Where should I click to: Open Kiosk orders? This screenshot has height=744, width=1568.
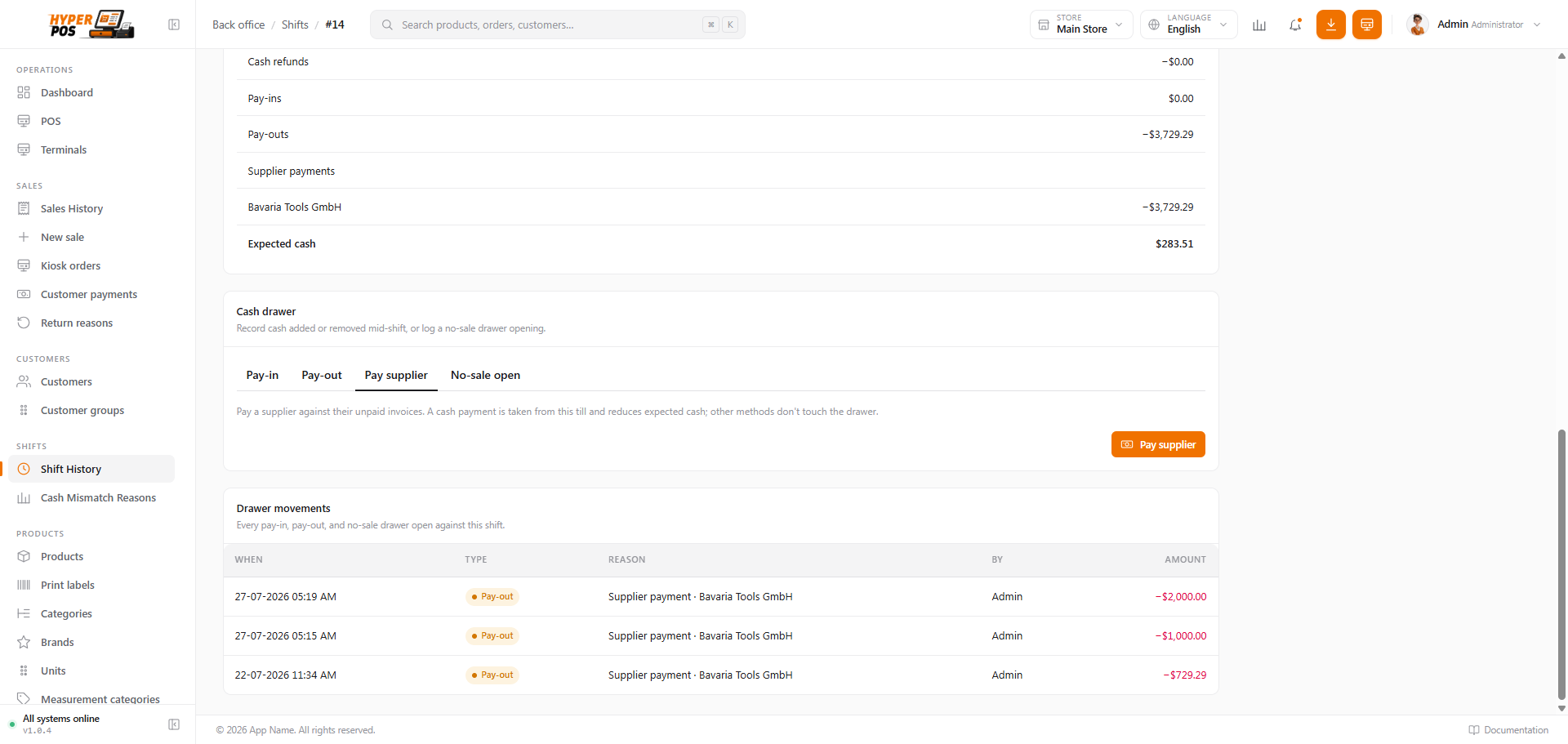[x=70, y=265]
